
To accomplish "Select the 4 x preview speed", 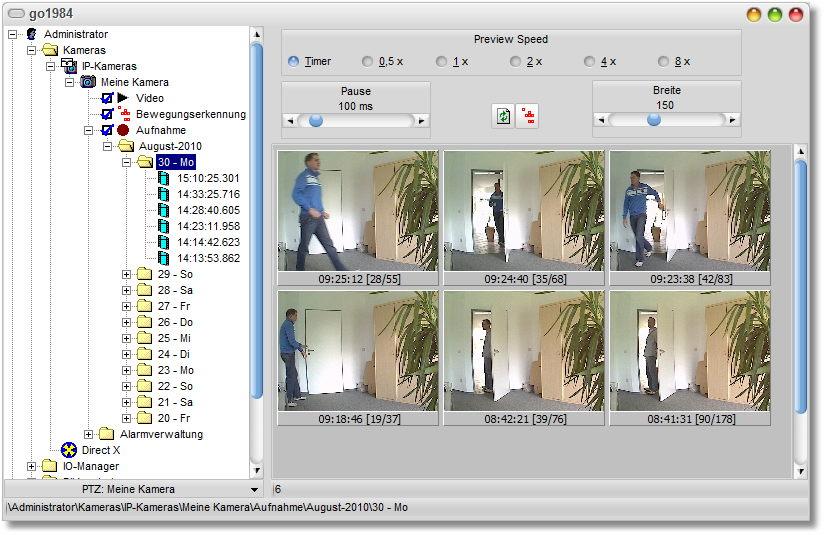I will pyautogui.click(x=589, y=61).
